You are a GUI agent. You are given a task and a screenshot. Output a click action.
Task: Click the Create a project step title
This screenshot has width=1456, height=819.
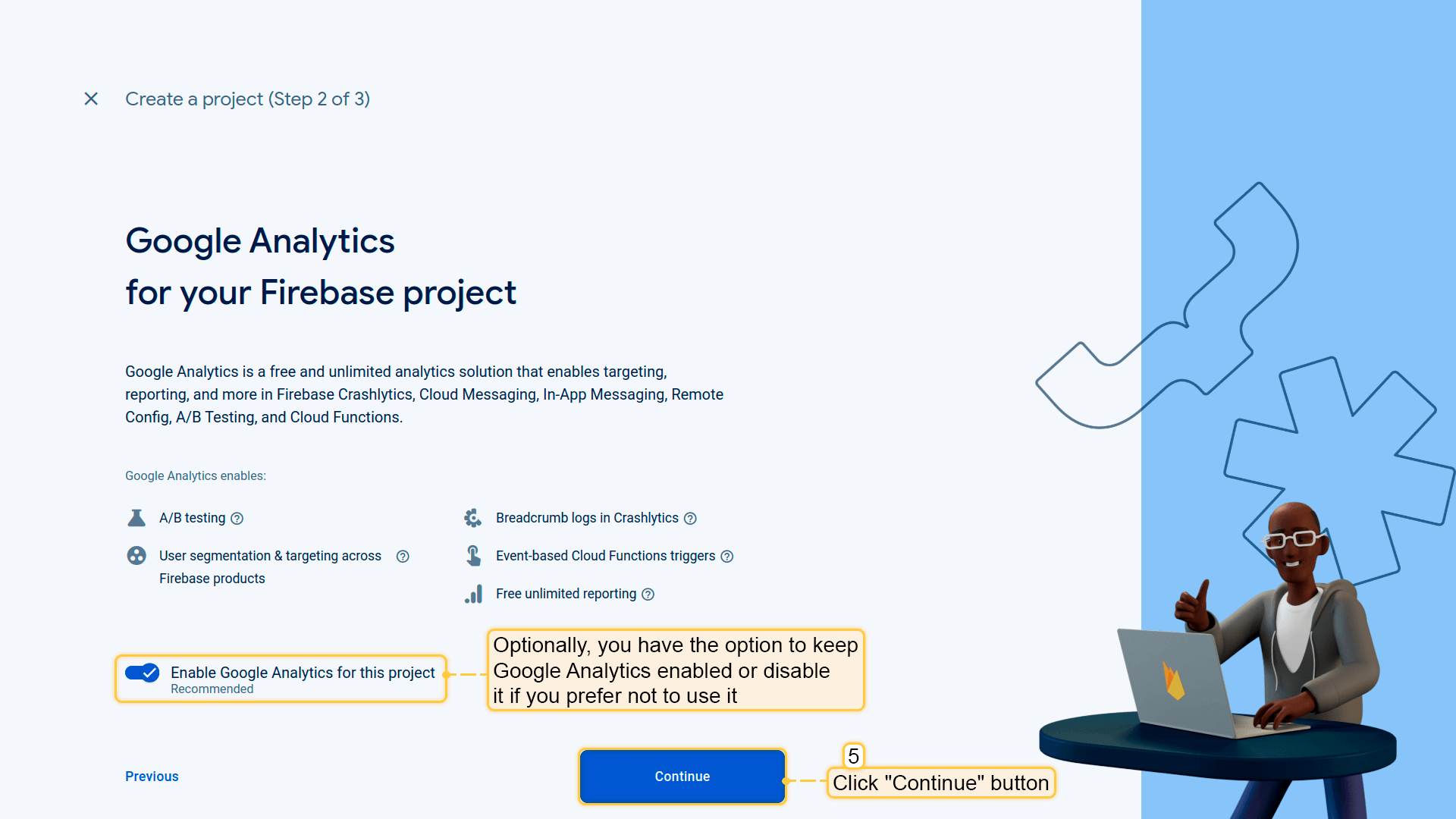[x=247, y=99]
